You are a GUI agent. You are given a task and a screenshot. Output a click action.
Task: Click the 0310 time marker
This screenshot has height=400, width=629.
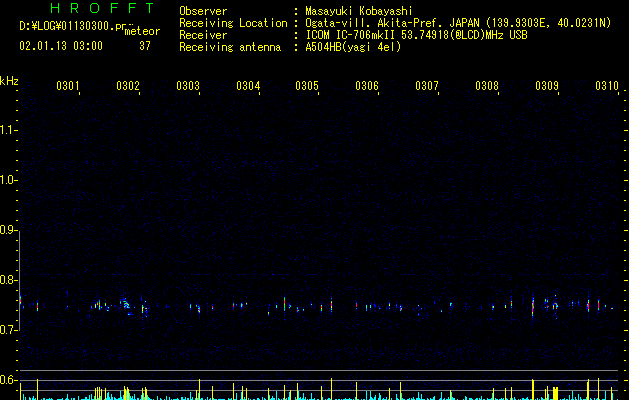[x=607, y=85]
